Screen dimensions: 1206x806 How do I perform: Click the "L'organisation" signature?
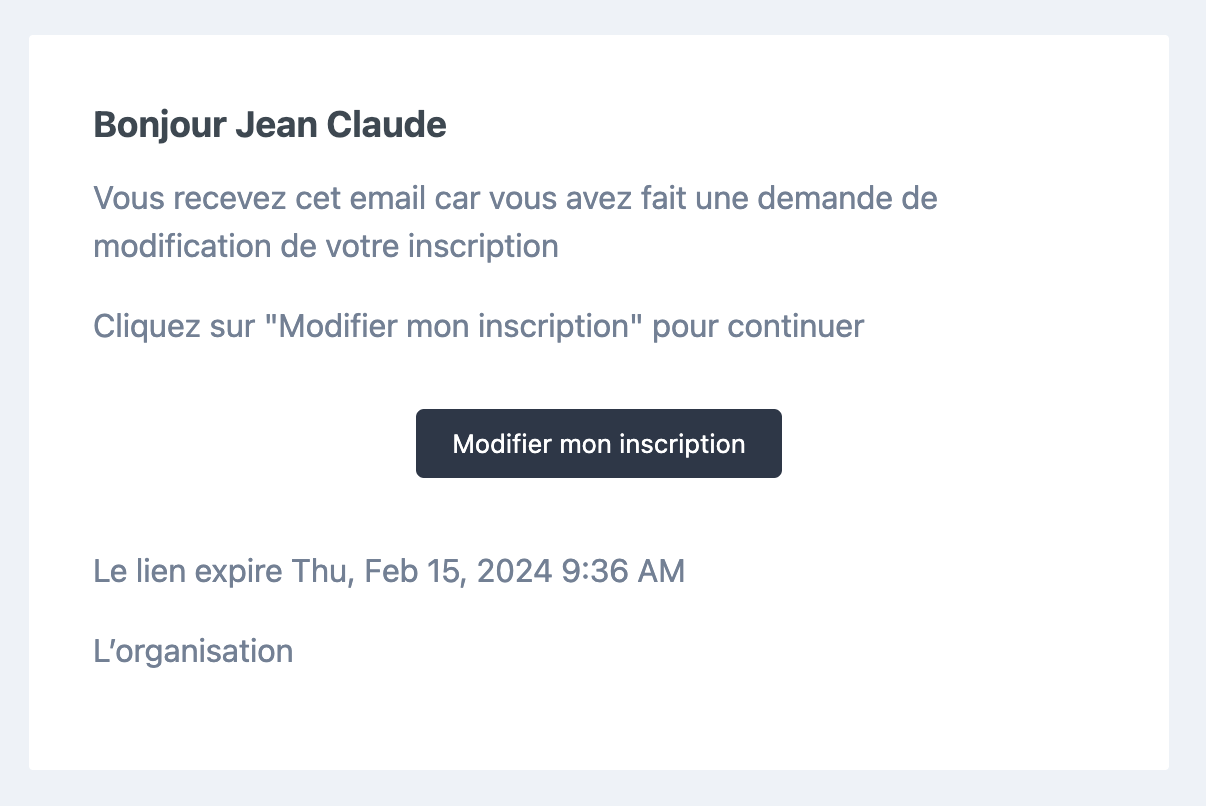click(x=193, y=652)
